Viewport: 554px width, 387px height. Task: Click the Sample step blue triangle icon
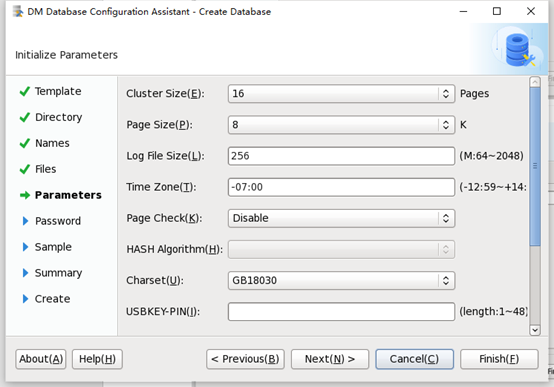tap(25, 247)
